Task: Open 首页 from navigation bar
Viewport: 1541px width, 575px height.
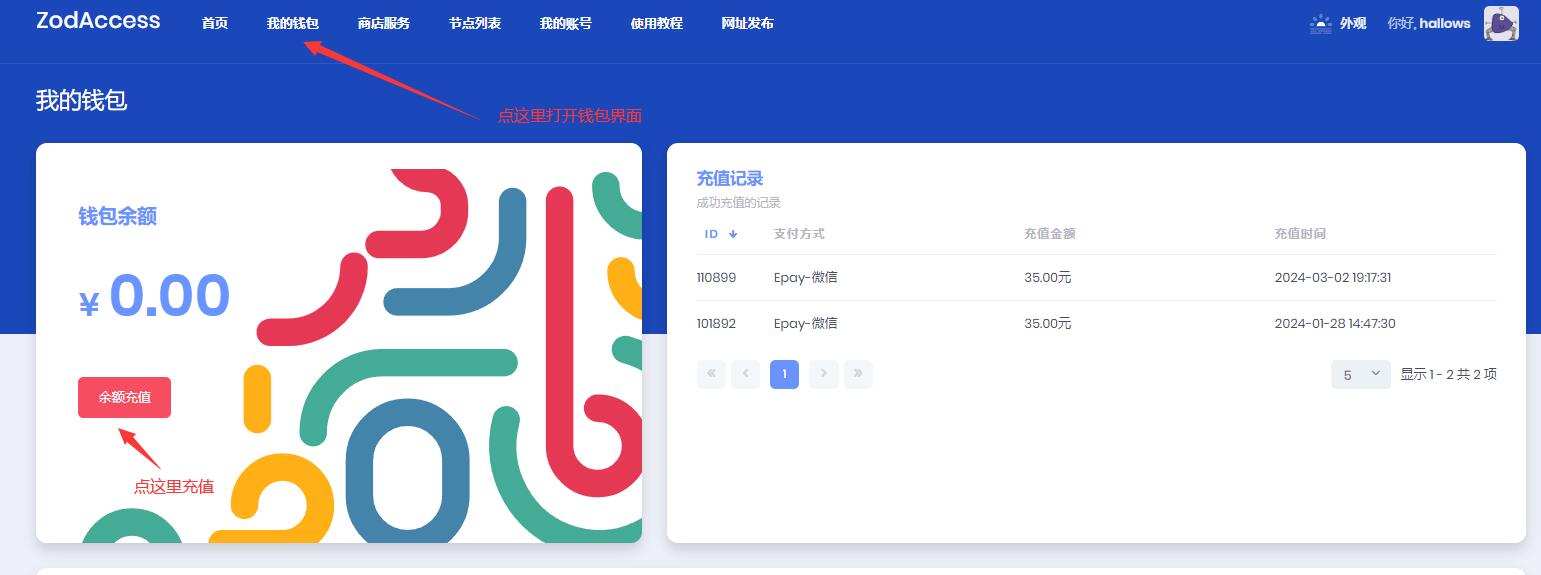Action: point(215,23)
